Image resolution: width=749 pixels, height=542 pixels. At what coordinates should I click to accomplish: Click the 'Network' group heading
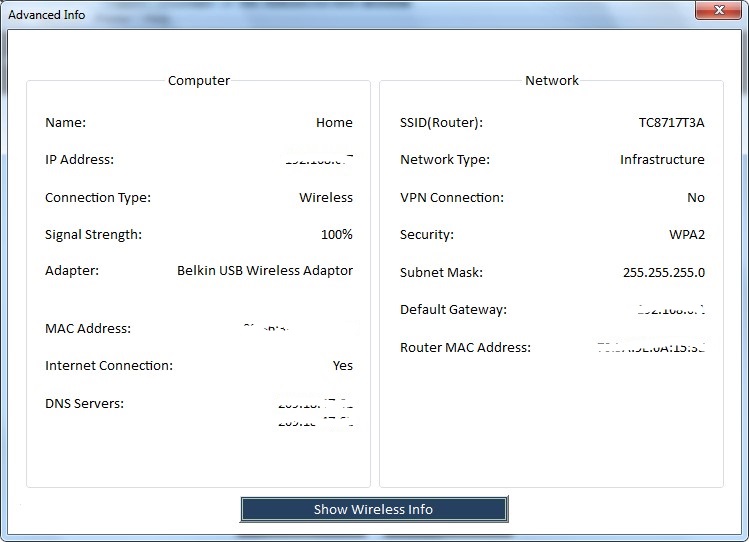552,80
